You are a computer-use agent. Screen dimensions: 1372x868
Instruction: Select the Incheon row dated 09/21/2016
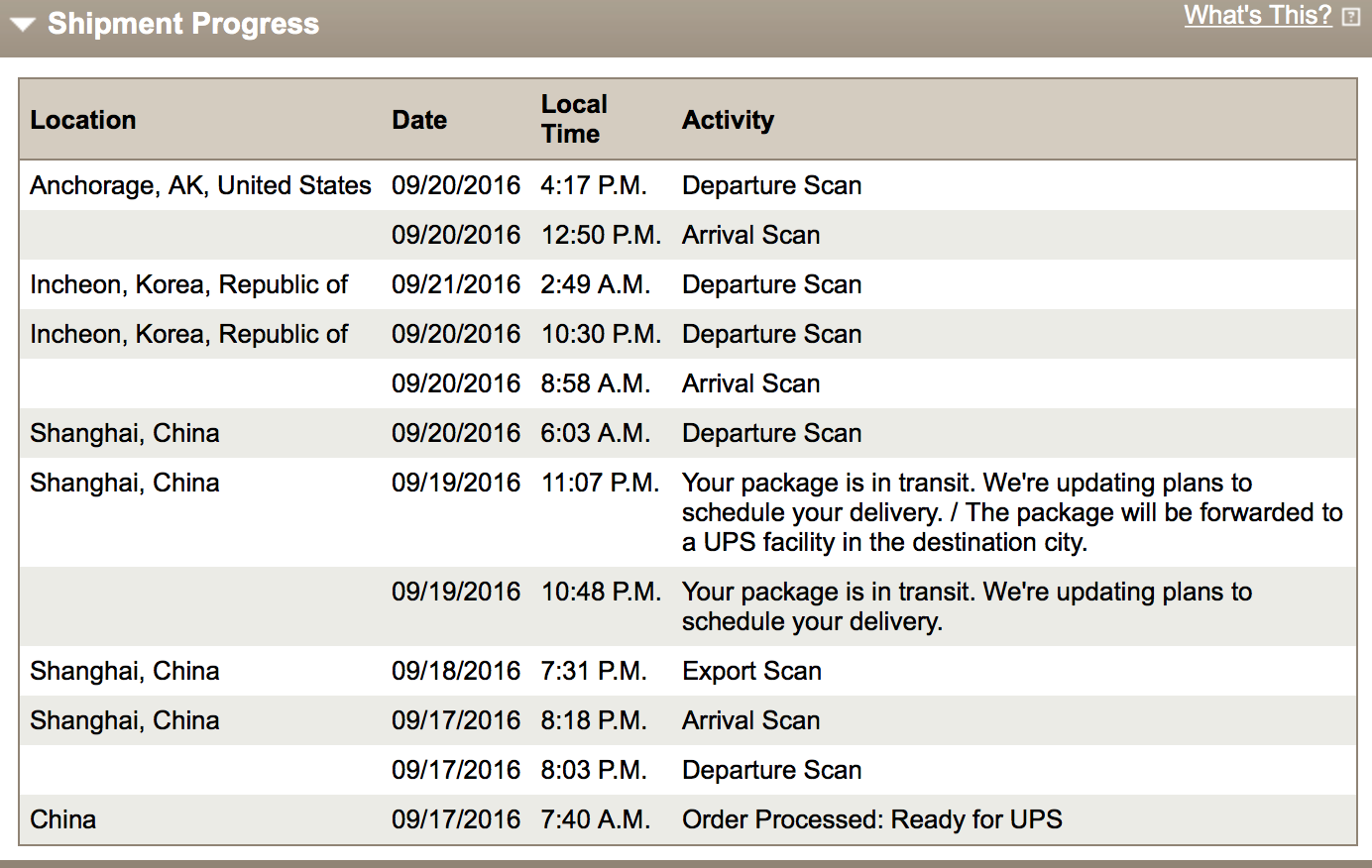[687, 284]
